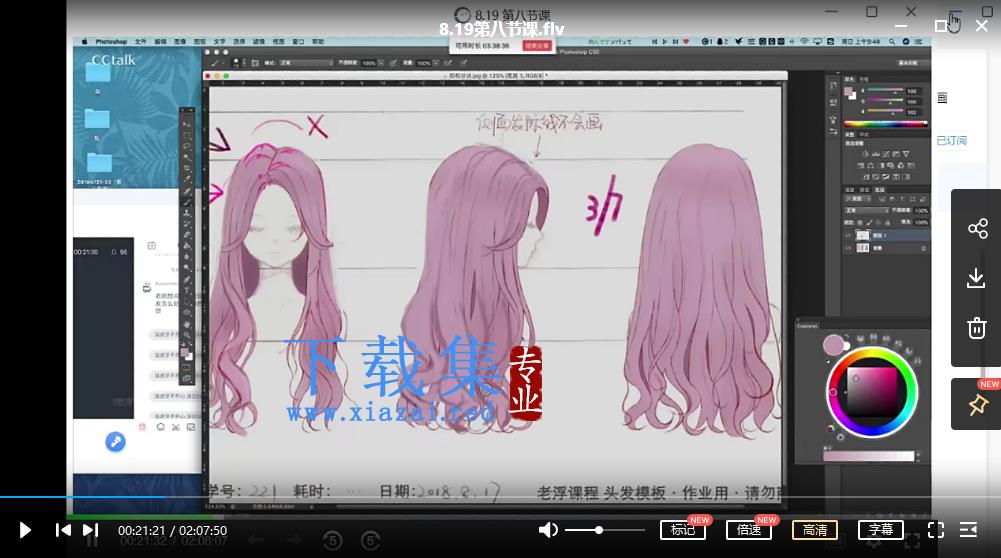Click the lock icon on the bottom layer
Image resolution: width=1001 pixels, height=558 pixels.
923,248
